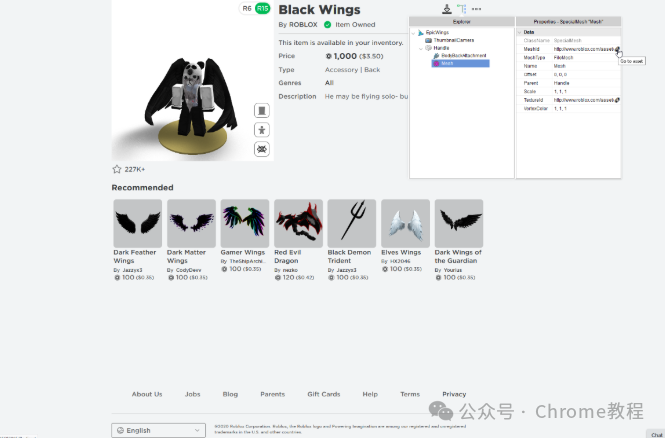Click the Handle part icon

pyautogui.click(x=428, y=48)
